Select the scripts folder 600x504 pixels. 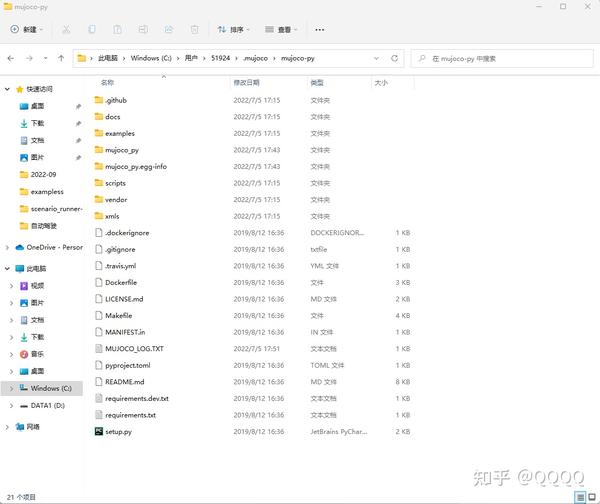pyautogui.click(x=115, y=183)
